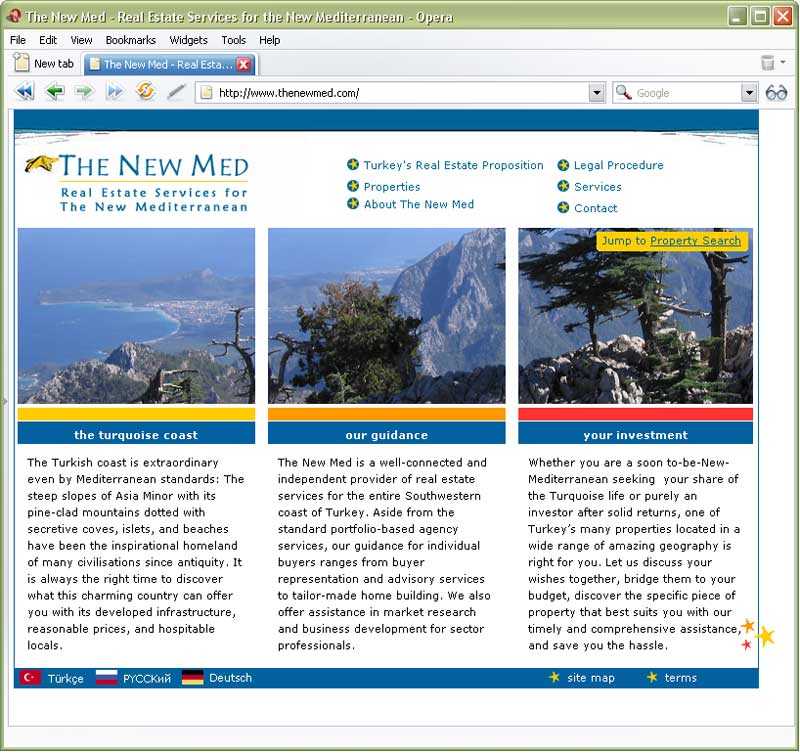Click the magnifier icon in search box
This screenshot has height=753, width=800.
tap(623, 92)
